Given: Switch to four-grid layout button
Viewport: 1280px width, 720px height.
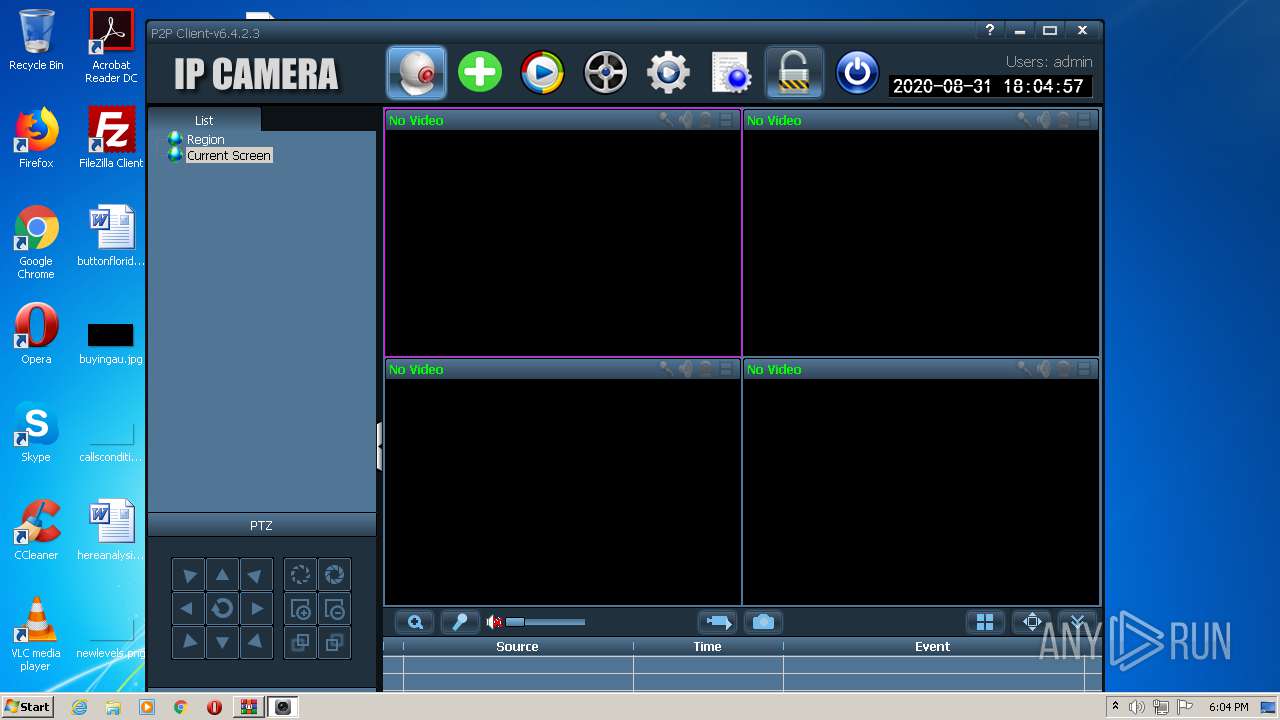Looking at the screenshot, I should point(985,622).
